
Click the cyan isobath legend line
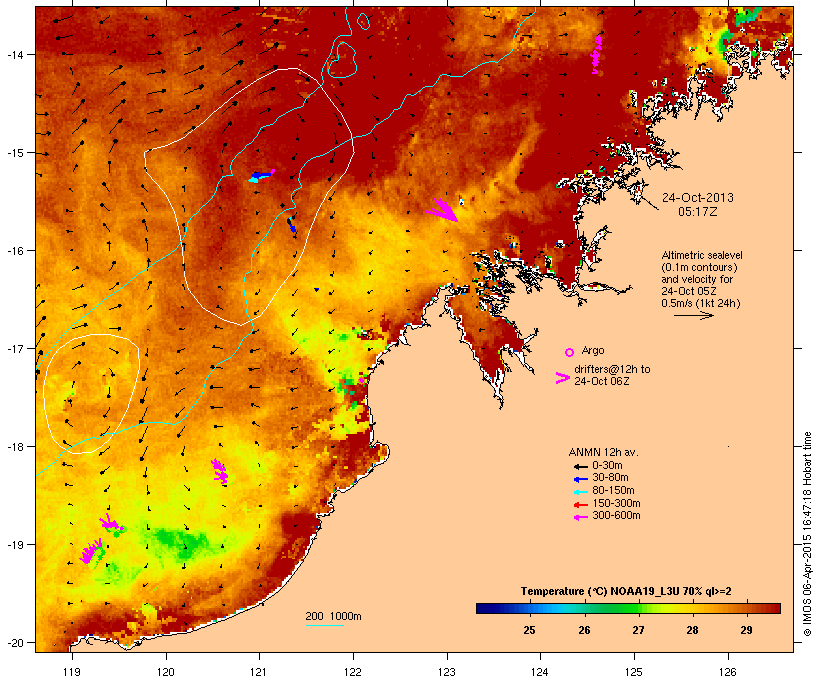[x=325, y=625]
